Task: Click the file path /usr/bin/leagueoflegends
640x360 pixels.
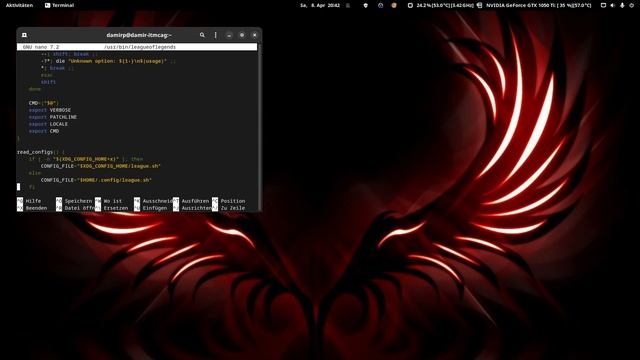Action: click(x=140, y=47)
